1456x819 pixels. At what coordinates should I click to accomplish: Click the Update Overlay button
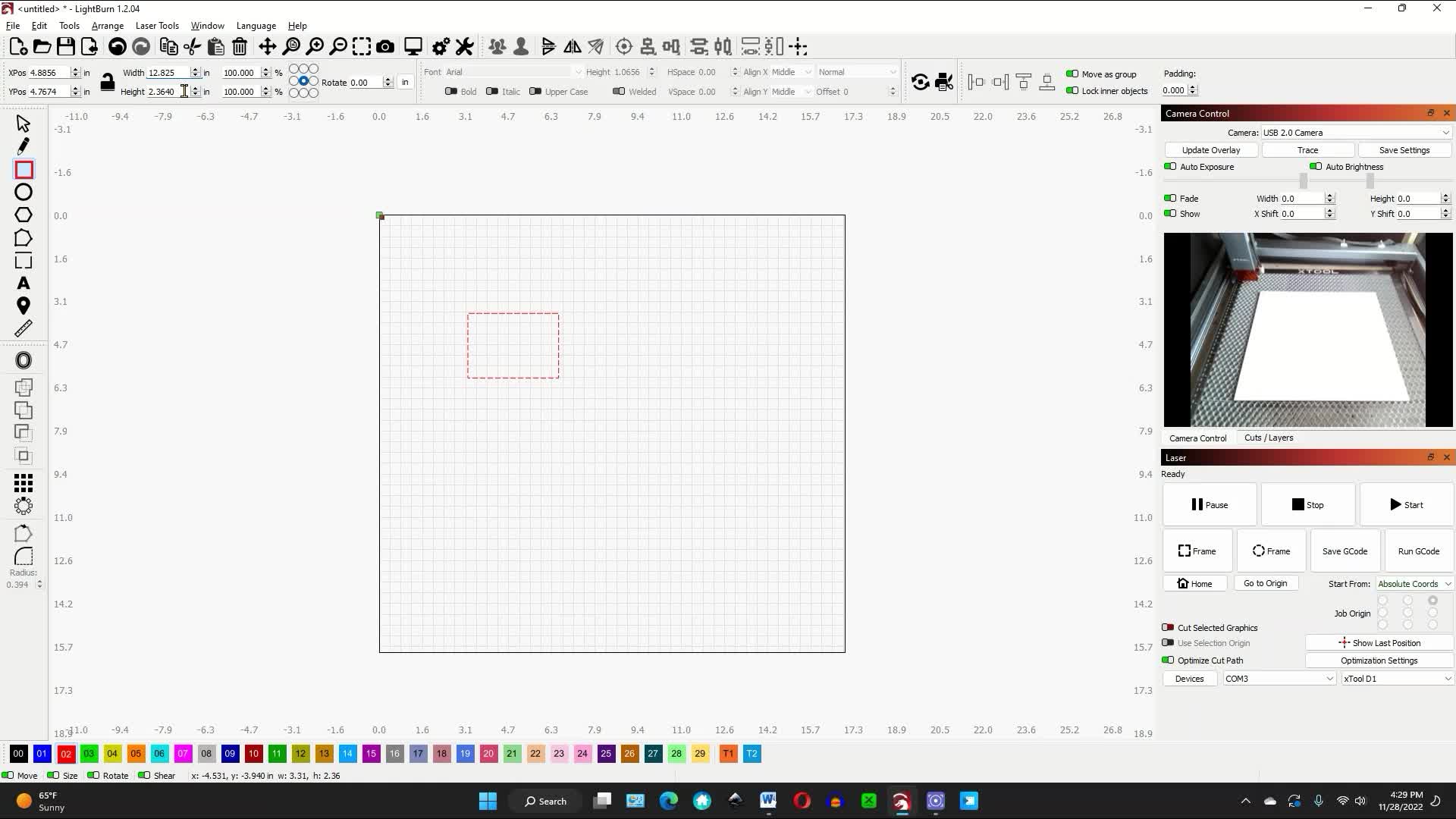click(x=1210, y=149)
